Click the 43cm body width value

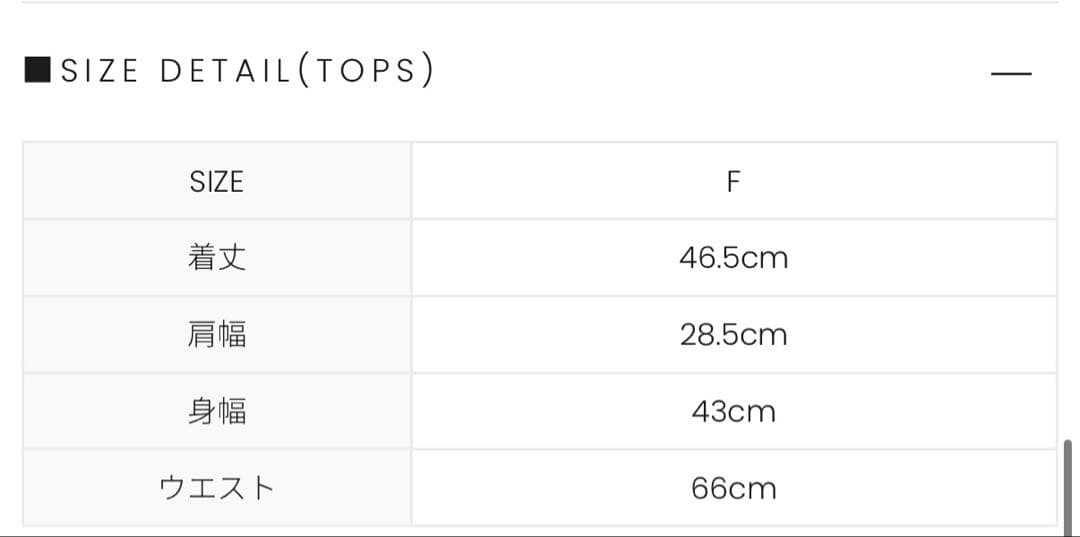tap(734, 412)
